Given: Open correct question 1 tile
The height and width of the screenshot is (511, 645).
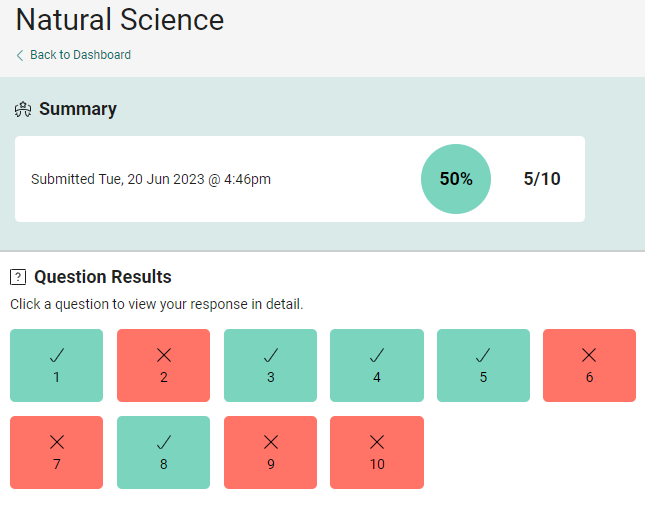Looking at the screenshot, I should pyautogui.click(x=56, y=365).
